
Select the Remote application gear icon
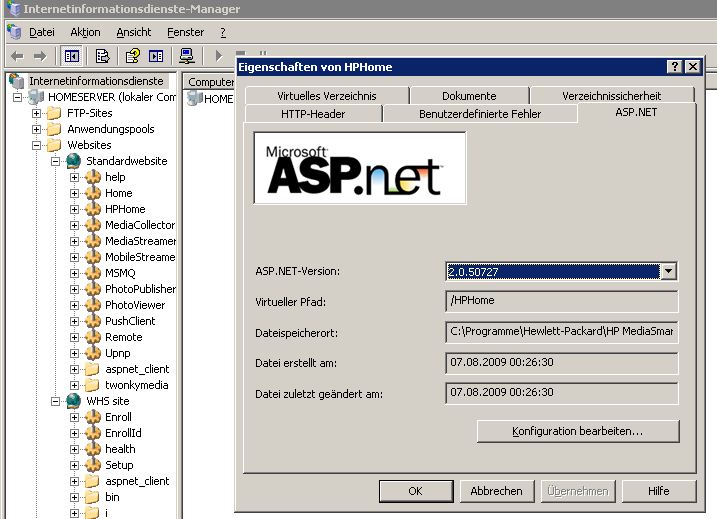point(92,337)
